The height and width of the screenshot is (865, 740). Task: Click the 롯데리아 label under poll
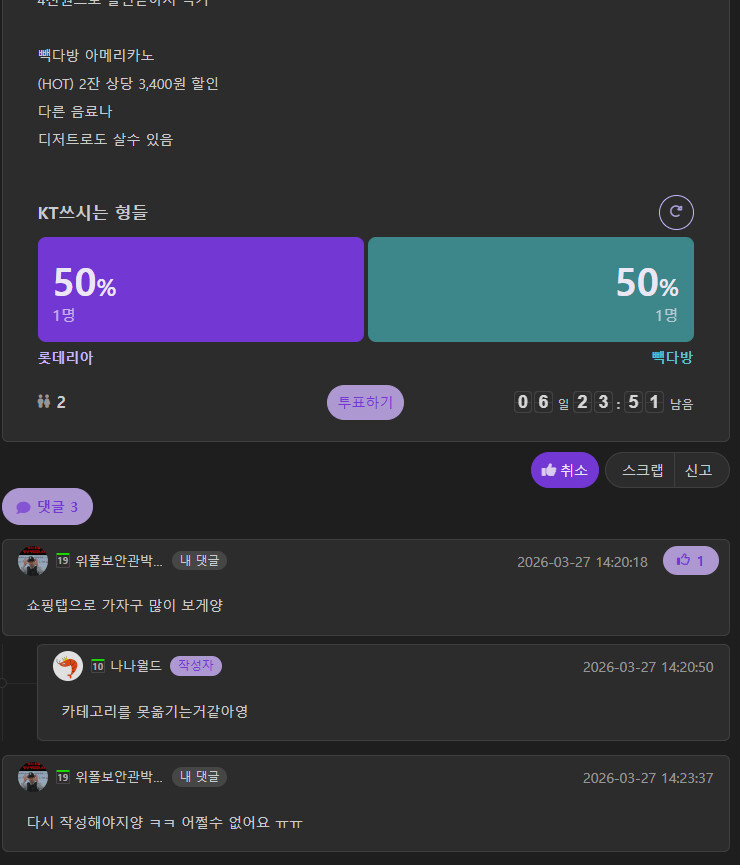click(x=65, y=358)
